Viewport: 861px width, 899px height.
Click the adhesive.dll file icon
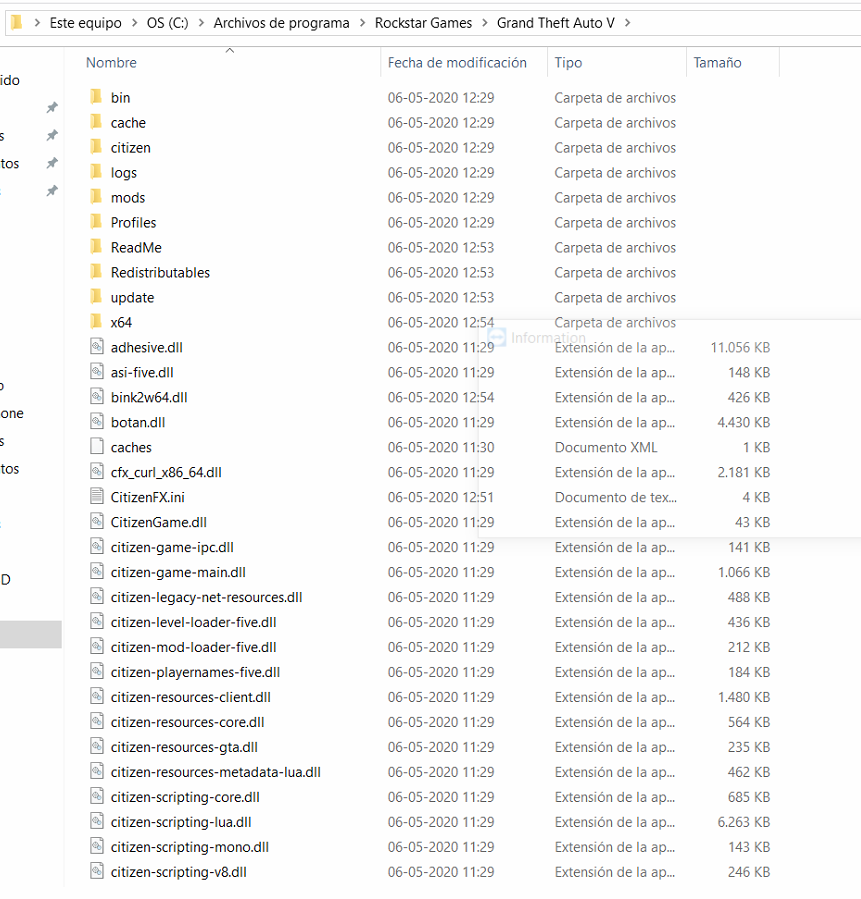pos(97,347)
